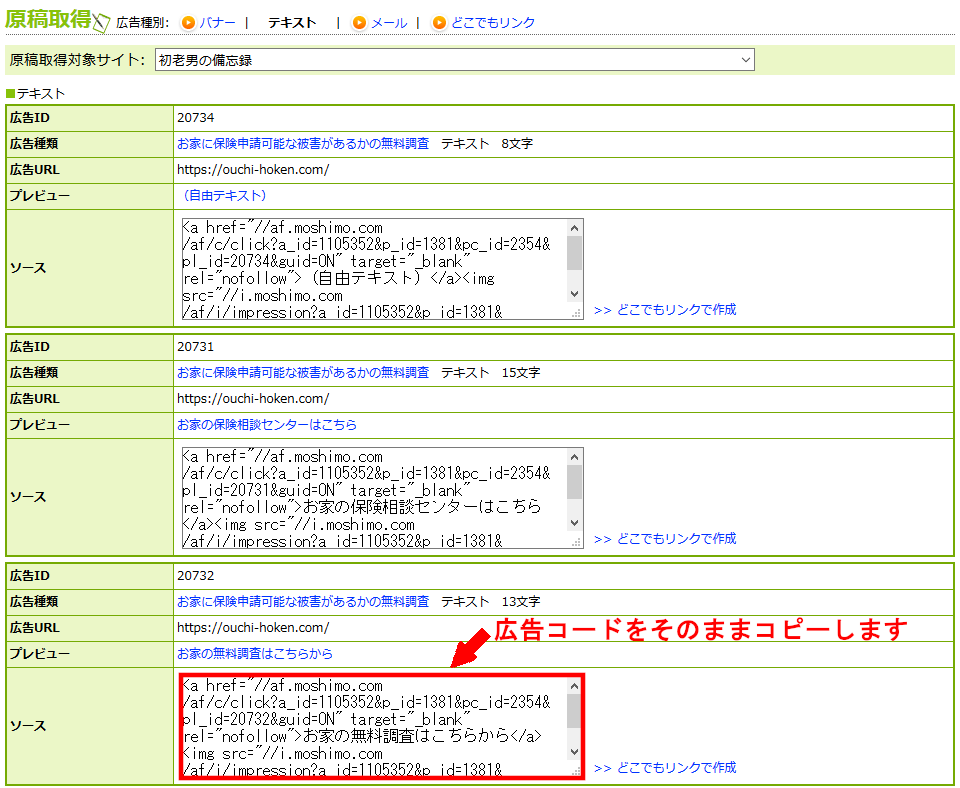Open ad name link for ad 20732
This screenshot has height=788, width=960.
pyautogui.click(x=303, y=602)
